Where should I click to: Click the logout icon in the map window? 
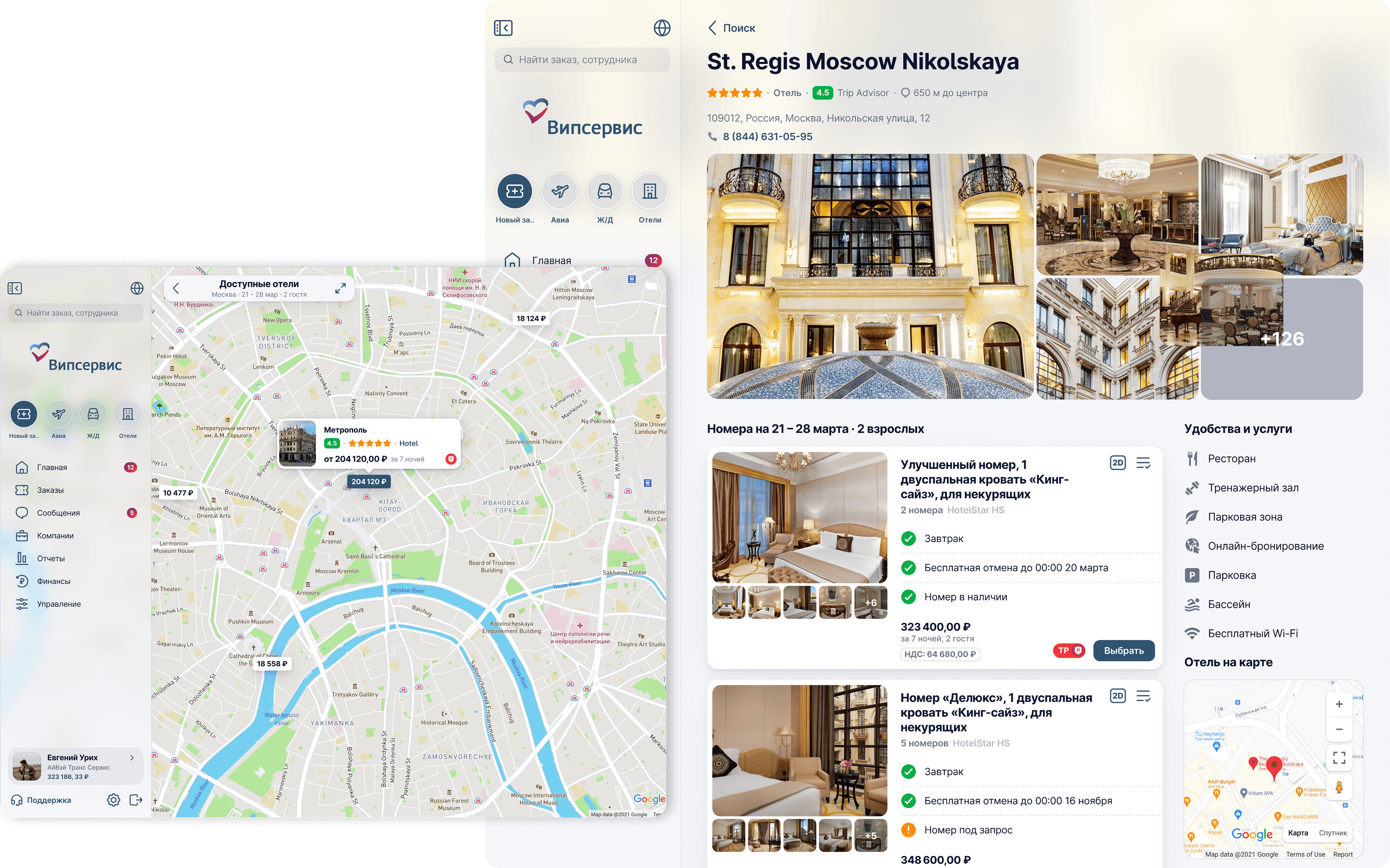[136, 800]
